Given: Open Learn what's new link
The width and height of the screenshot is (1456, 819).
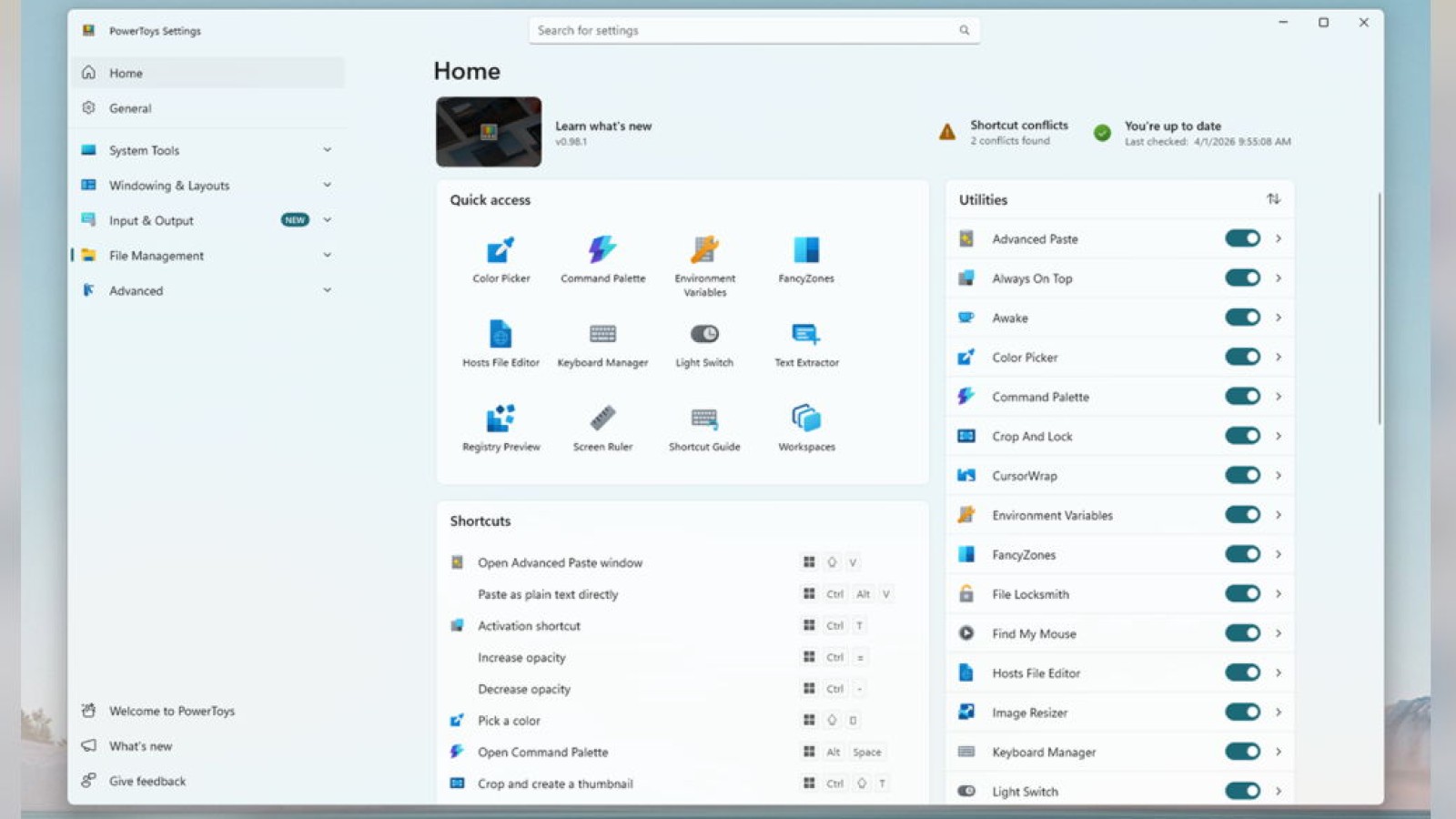Looking at the screenshot, I should click(x=603, y=126).
